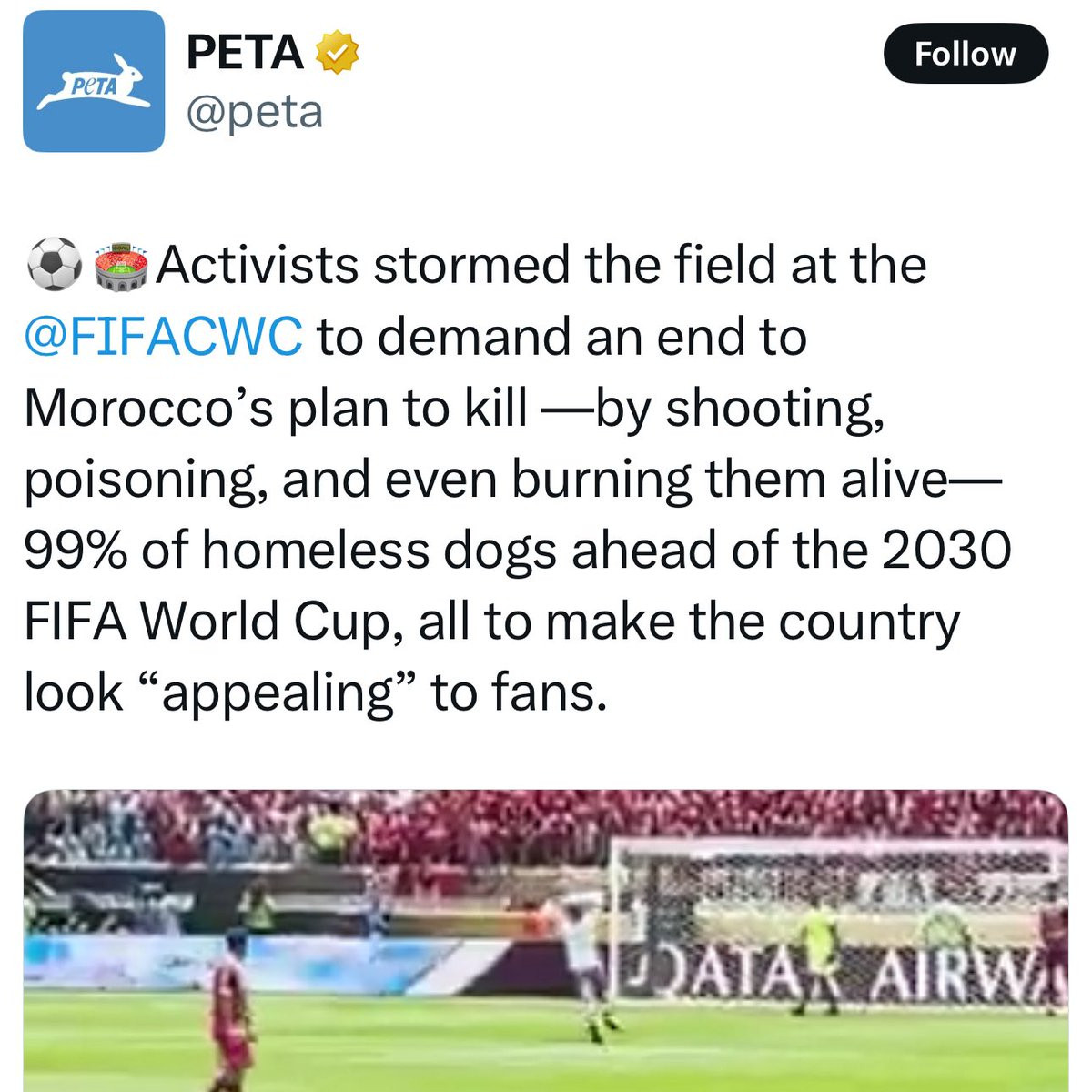Follow the PETA account
Screen dimensions: 1092x1092
[x=966, y=54]
